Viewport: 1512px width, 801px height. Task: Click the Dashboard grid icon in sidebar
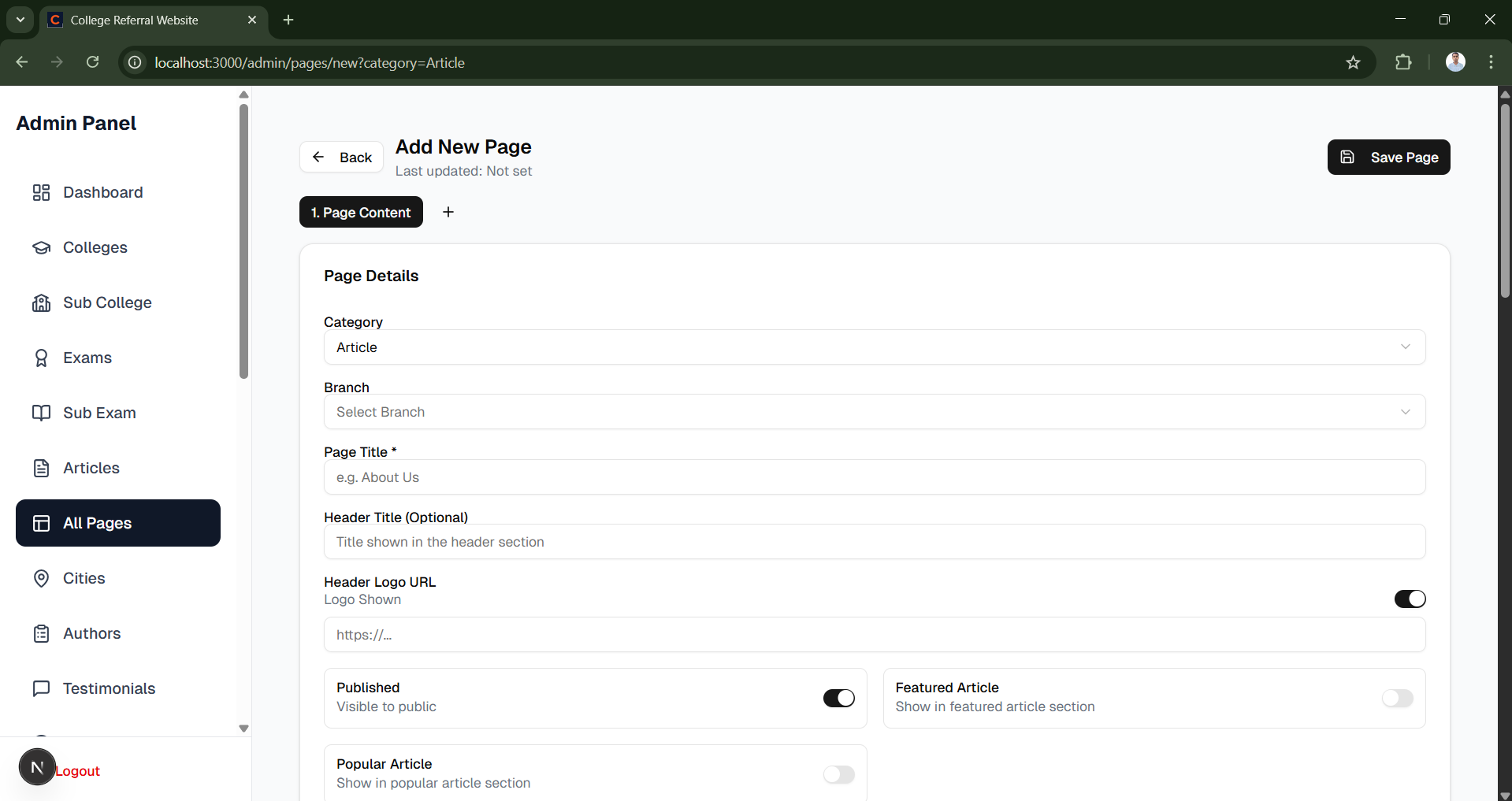[x=41, y=192]
